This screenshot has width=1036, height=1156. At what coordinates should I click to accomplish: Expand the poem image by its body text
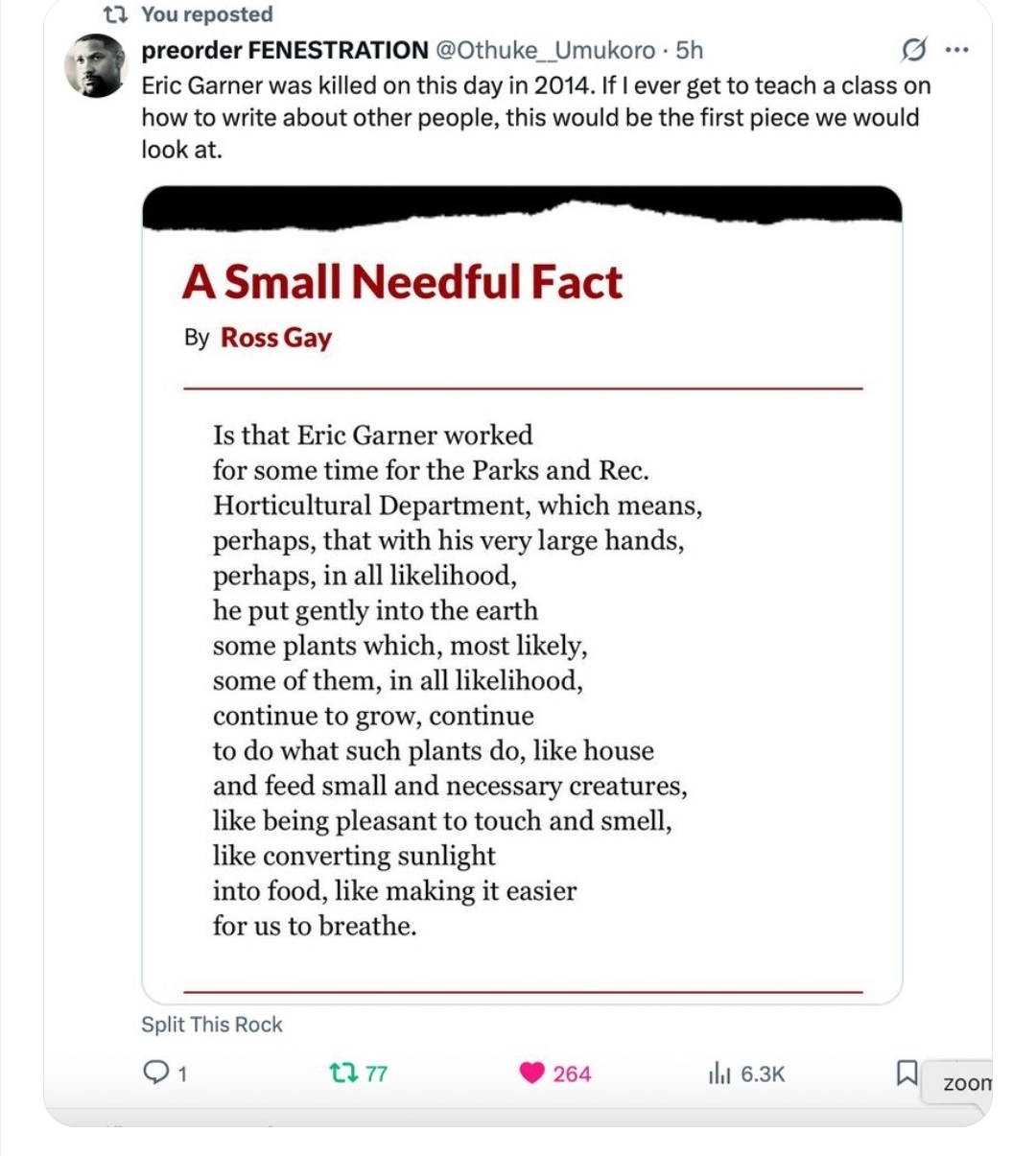[x=451, y=680]
